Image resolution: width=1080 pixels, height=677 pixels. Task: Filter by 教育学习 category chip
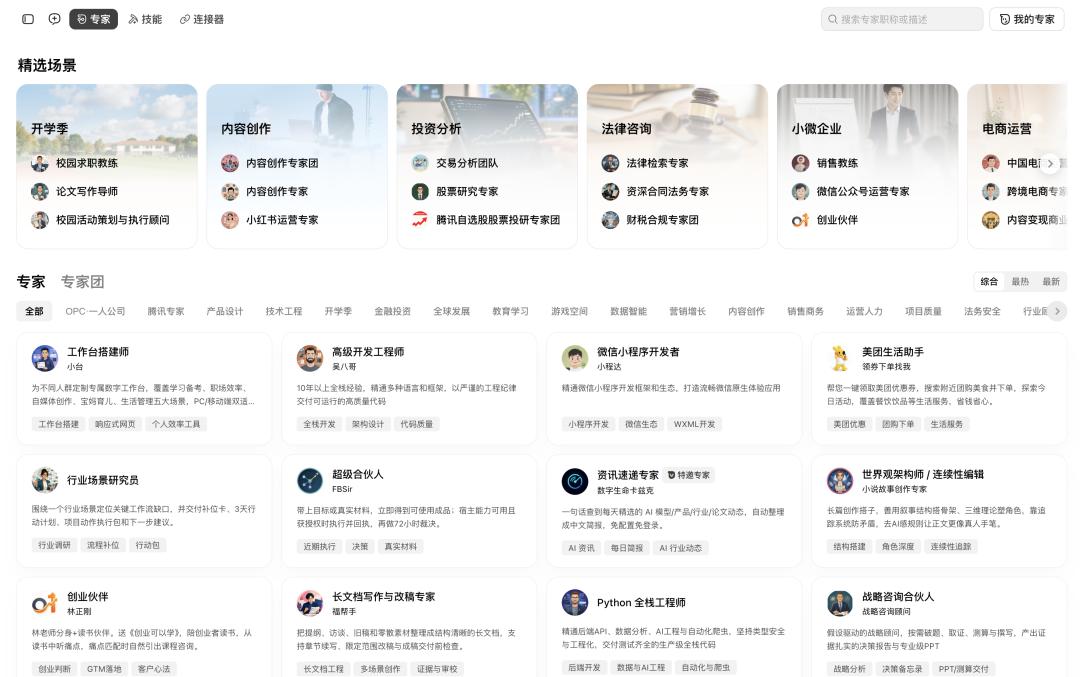coord(510,311)
